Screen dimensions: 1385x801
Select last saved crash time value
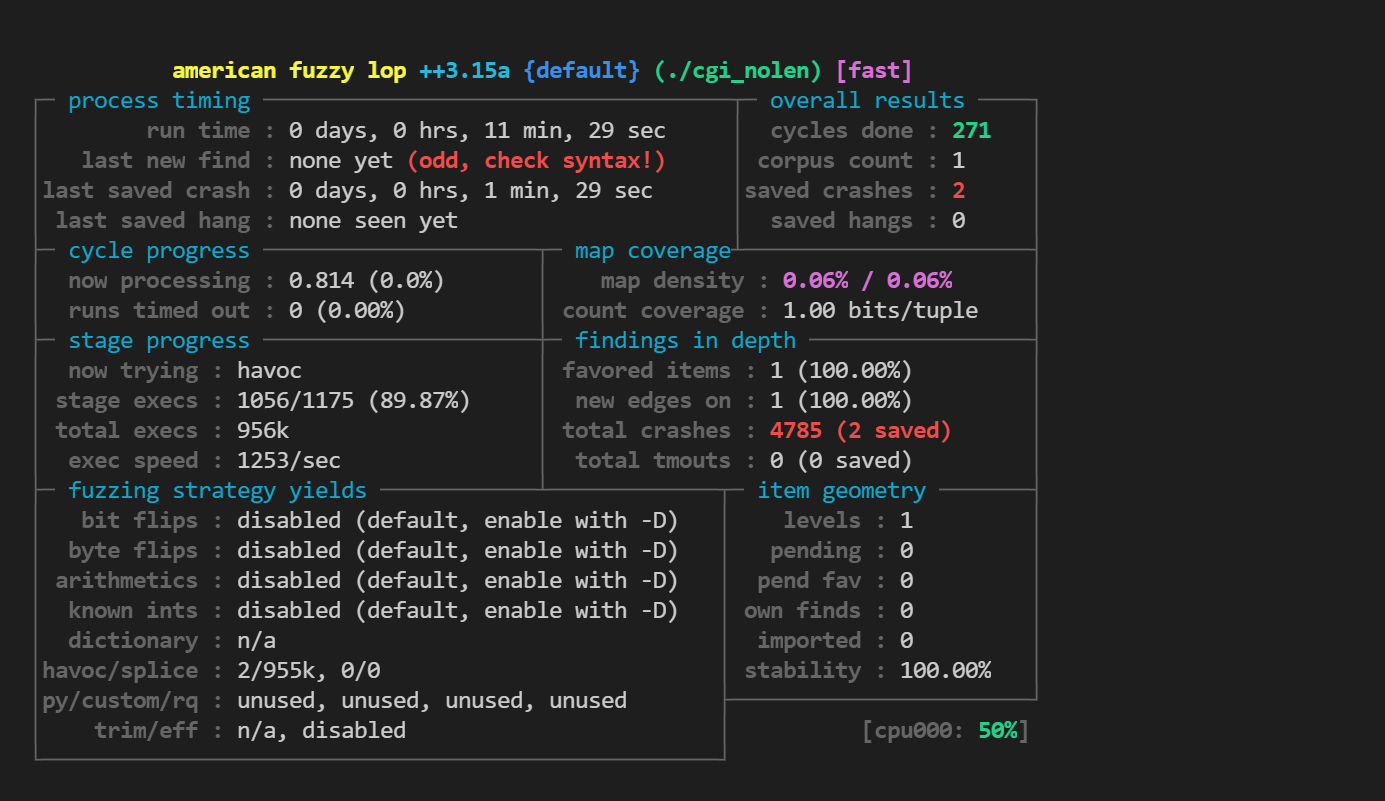[x=471, y=191]
